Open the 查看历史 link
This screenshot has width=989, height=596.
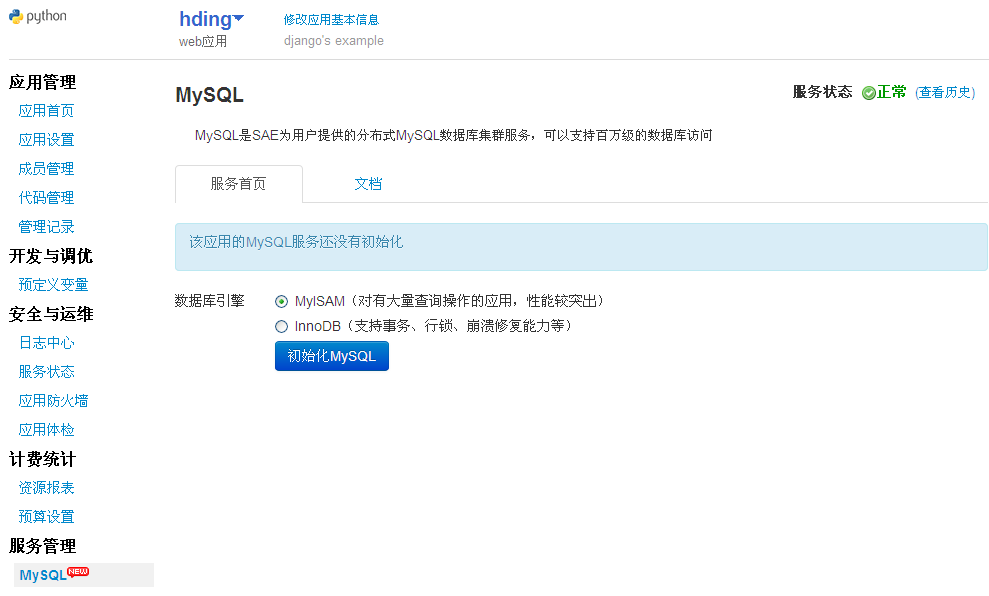(x=945, y=93)
